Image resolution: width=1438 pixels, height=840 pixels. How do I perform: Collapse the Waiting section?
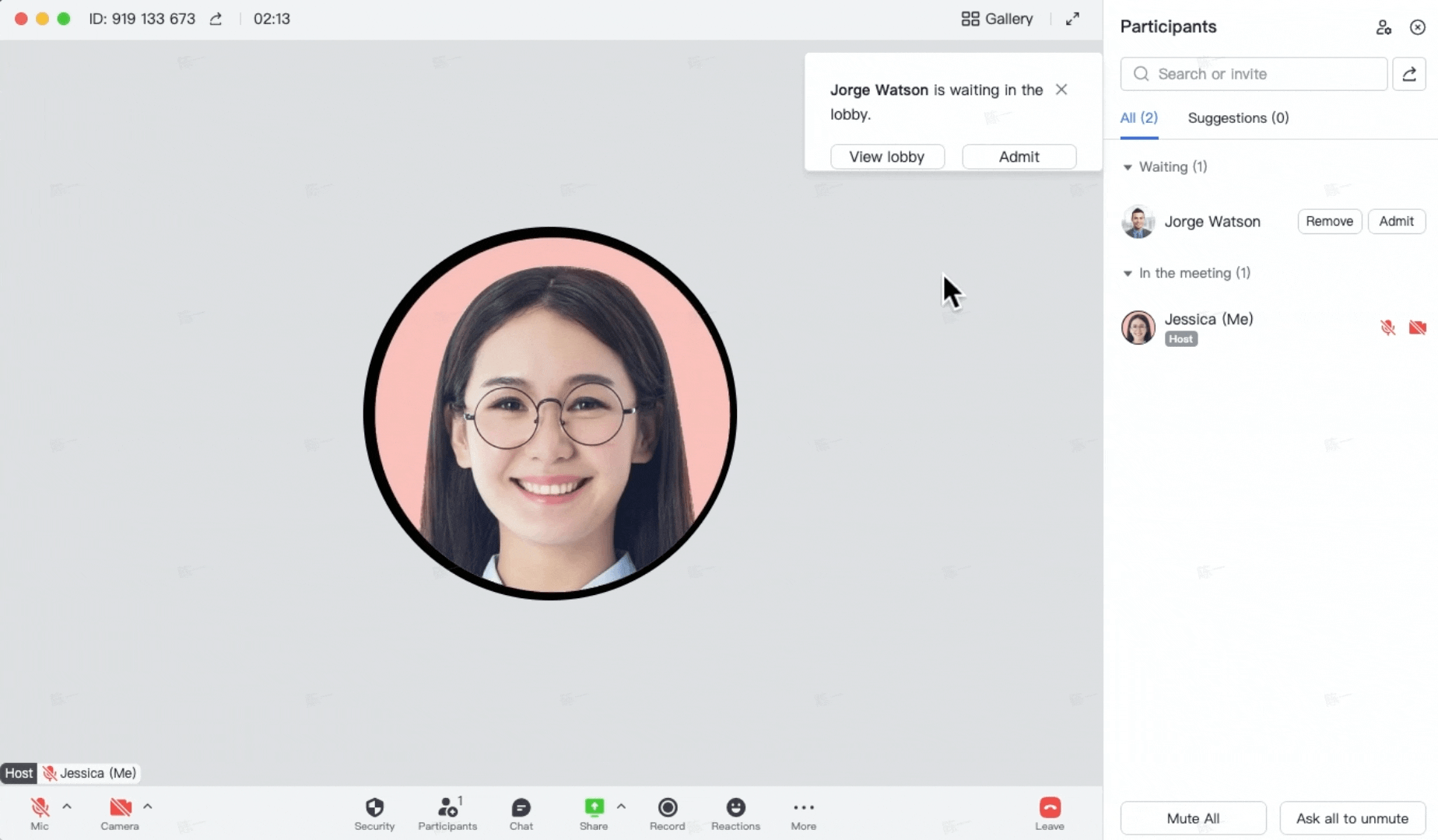(1128, 167)
